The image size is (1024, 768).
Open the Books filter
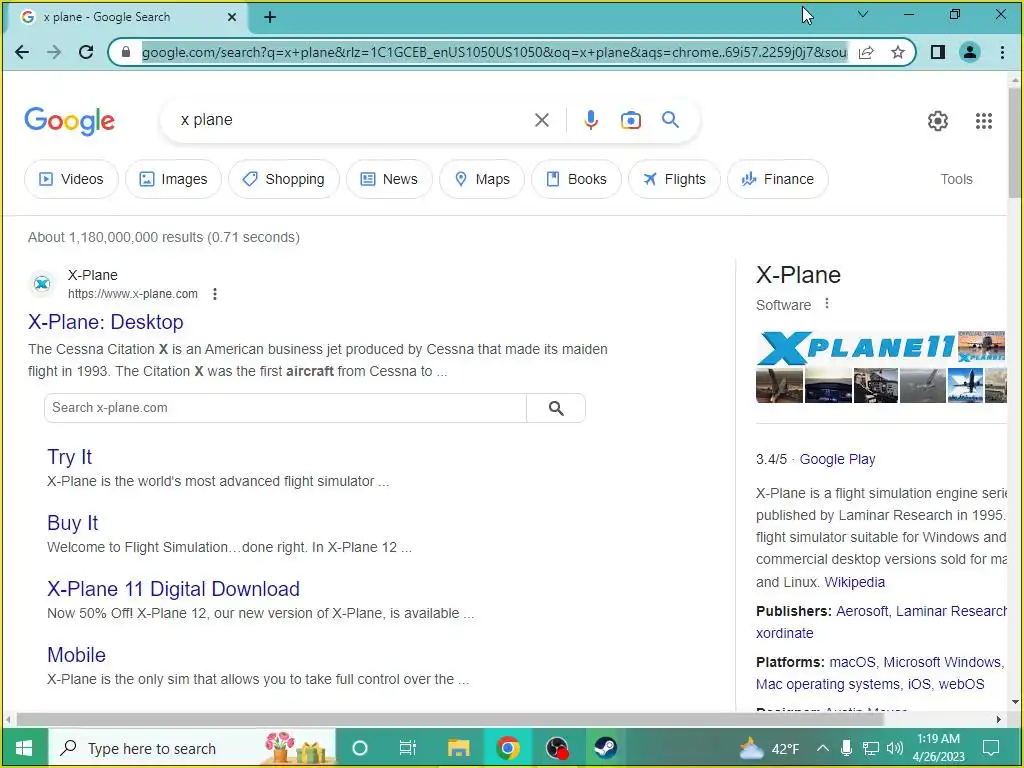click(576, 179)
